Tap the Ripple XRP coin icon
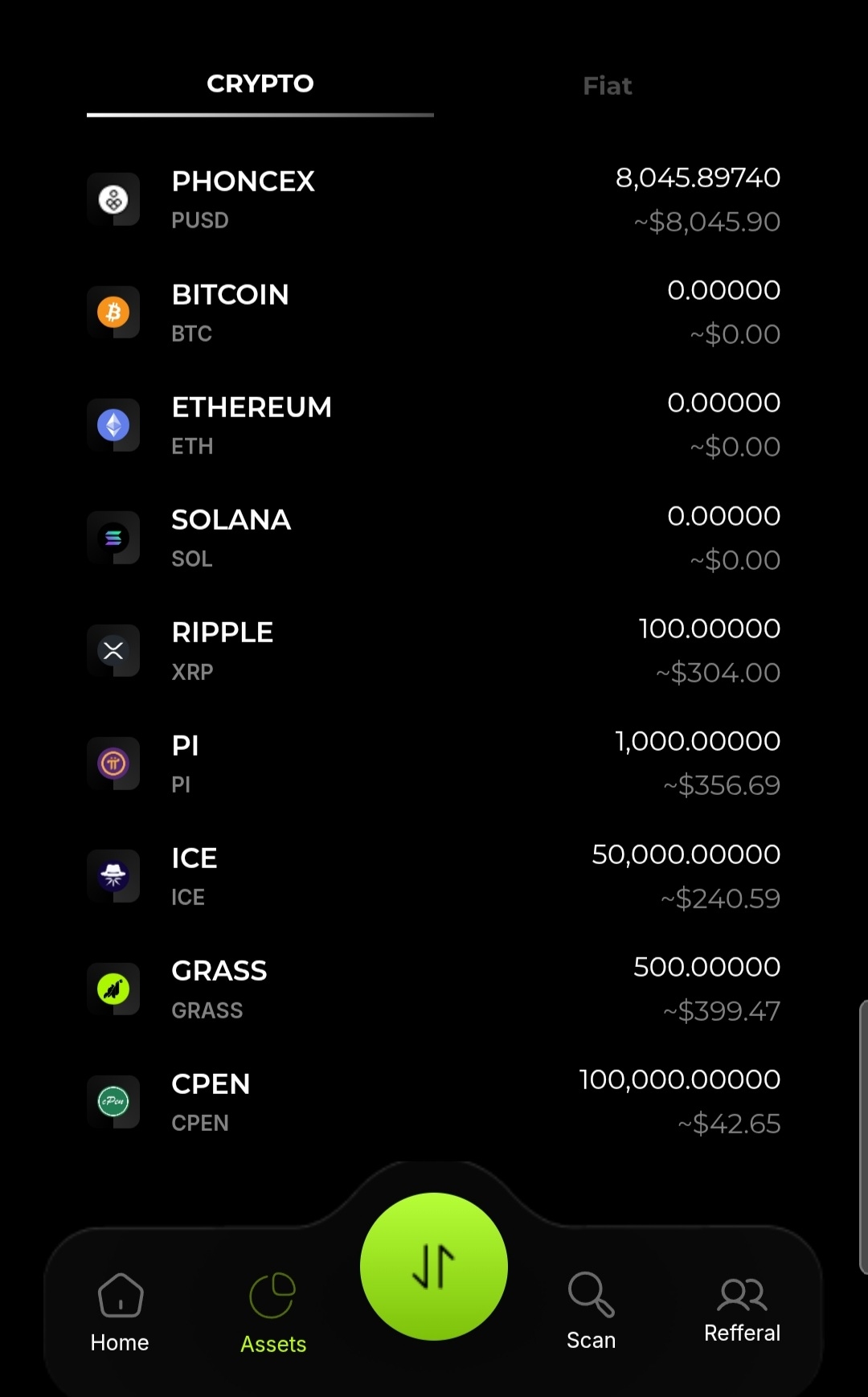The height and width of the screenshot is (1397, 868). 113,650
